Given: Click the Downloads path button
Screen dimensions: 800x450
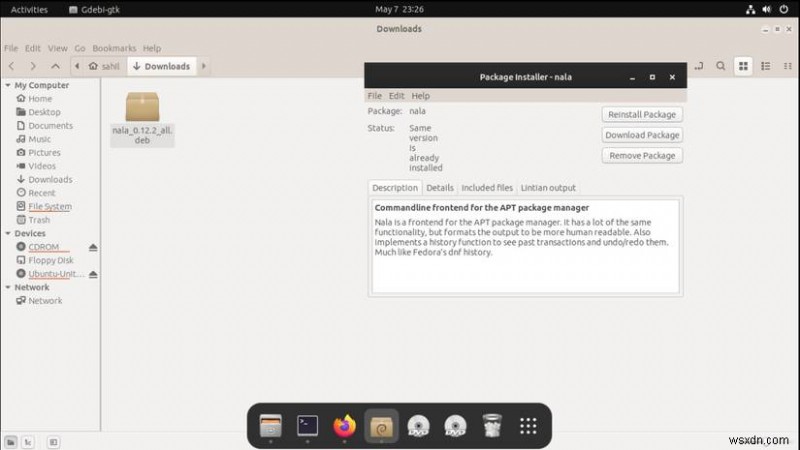Looking at the screenshot, I should pyautogui.click(x=161, y=66).
